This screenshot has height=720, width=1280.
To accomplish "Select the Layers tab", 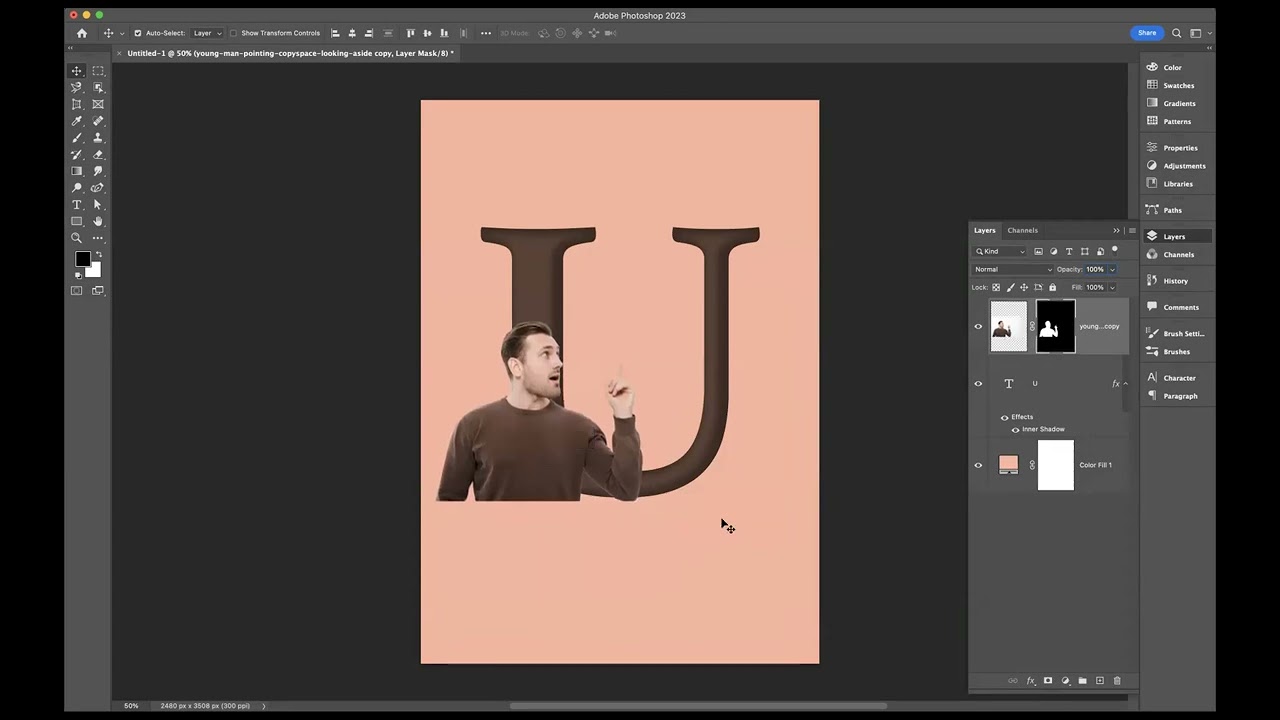I will [x=985, y=230].
